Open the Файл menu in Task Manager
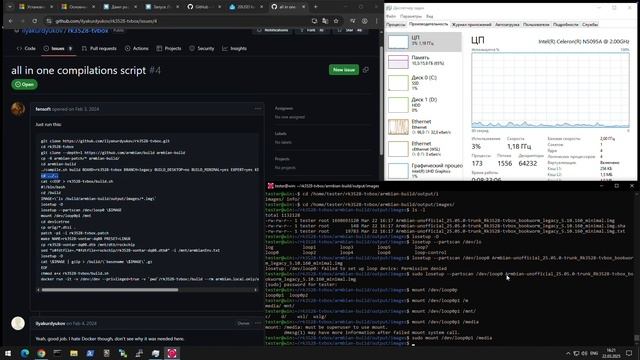The image size is (640, 360). coord(391,16)
